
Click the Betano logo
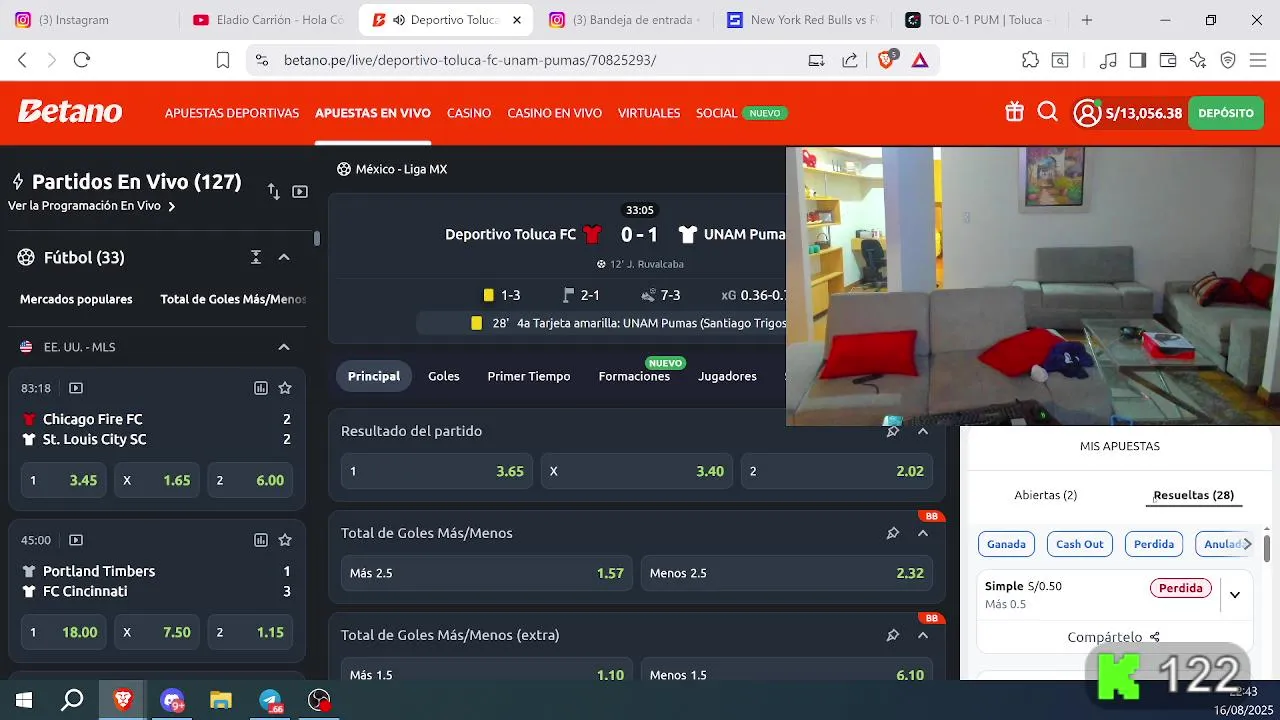click(x=70, y=112)
